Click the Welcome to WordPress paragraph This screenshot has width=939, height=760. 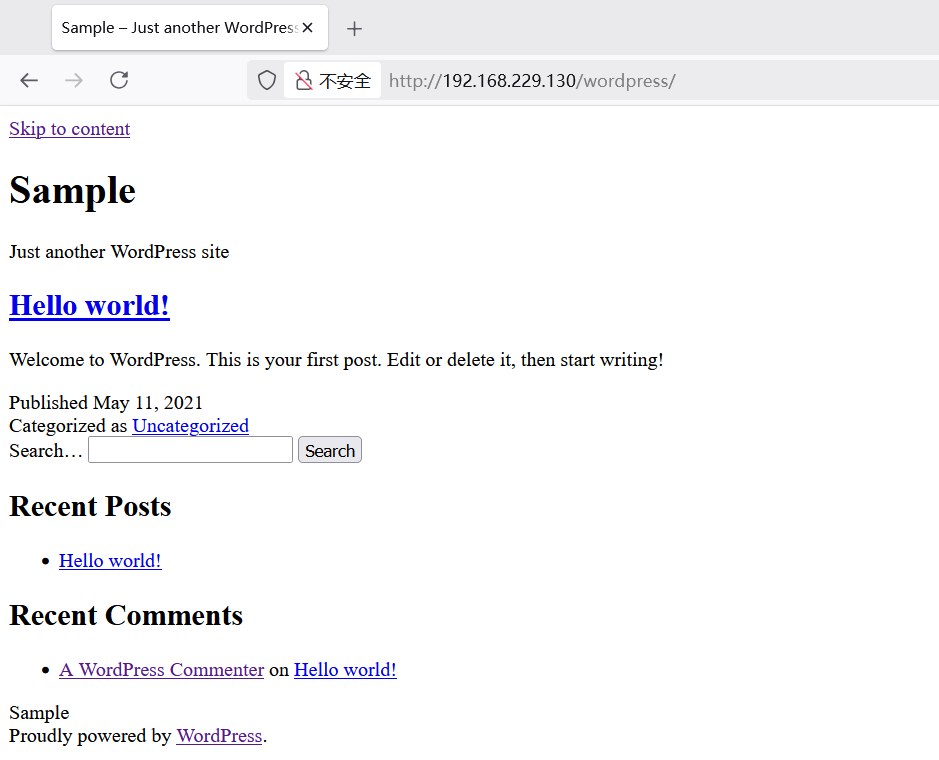point(337,360)
